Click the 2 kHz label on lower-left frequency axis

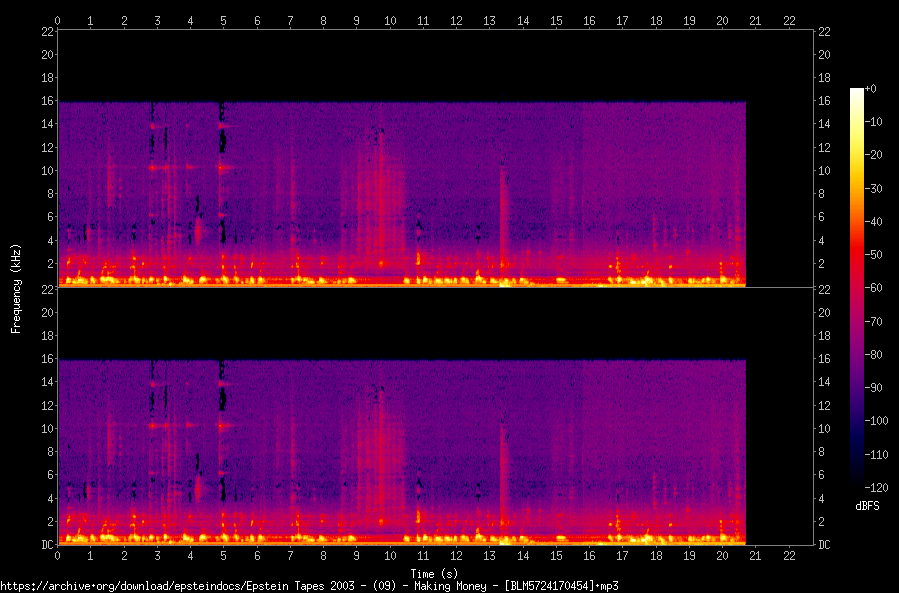(48, 522)
